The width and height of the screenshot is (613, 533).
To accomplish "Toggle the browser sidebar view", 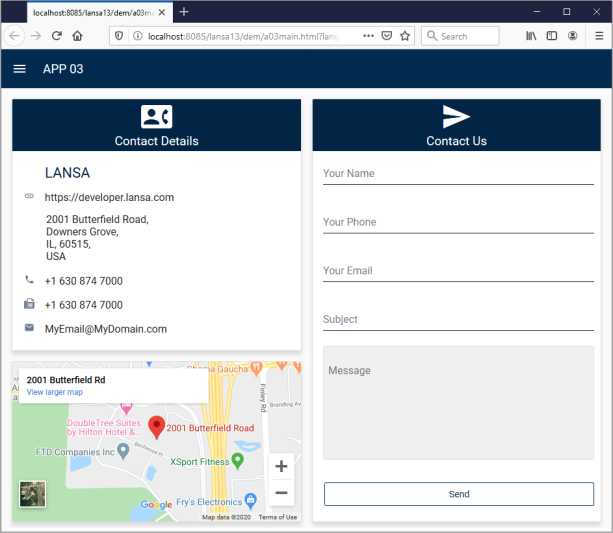I will pyautogui.click(x=552, y=36).
